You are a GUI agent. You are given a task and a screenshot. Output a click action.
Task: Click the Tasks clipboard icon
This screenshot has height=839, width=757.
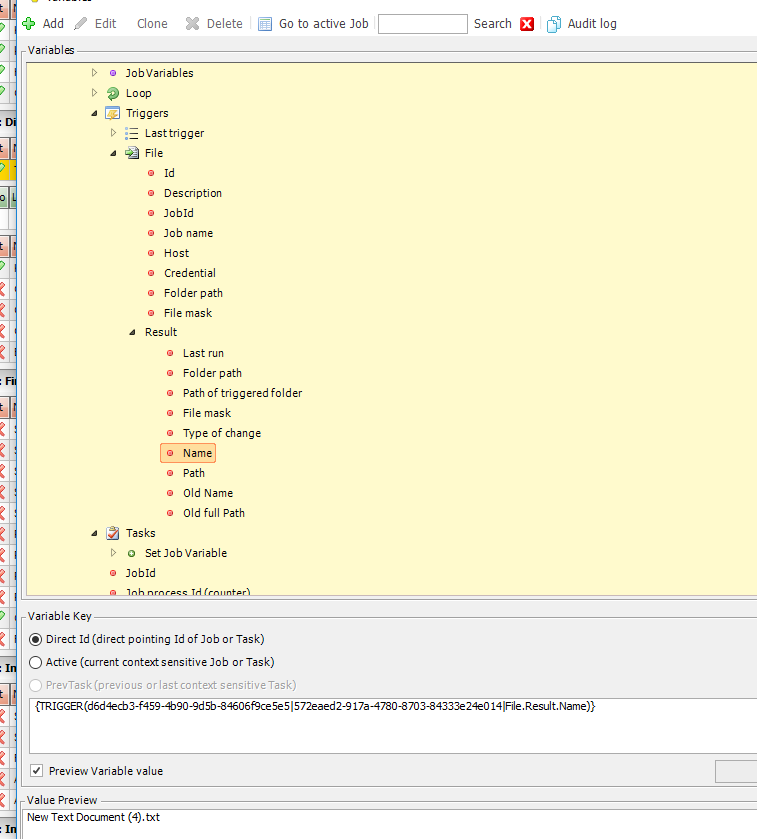(113, 533)
